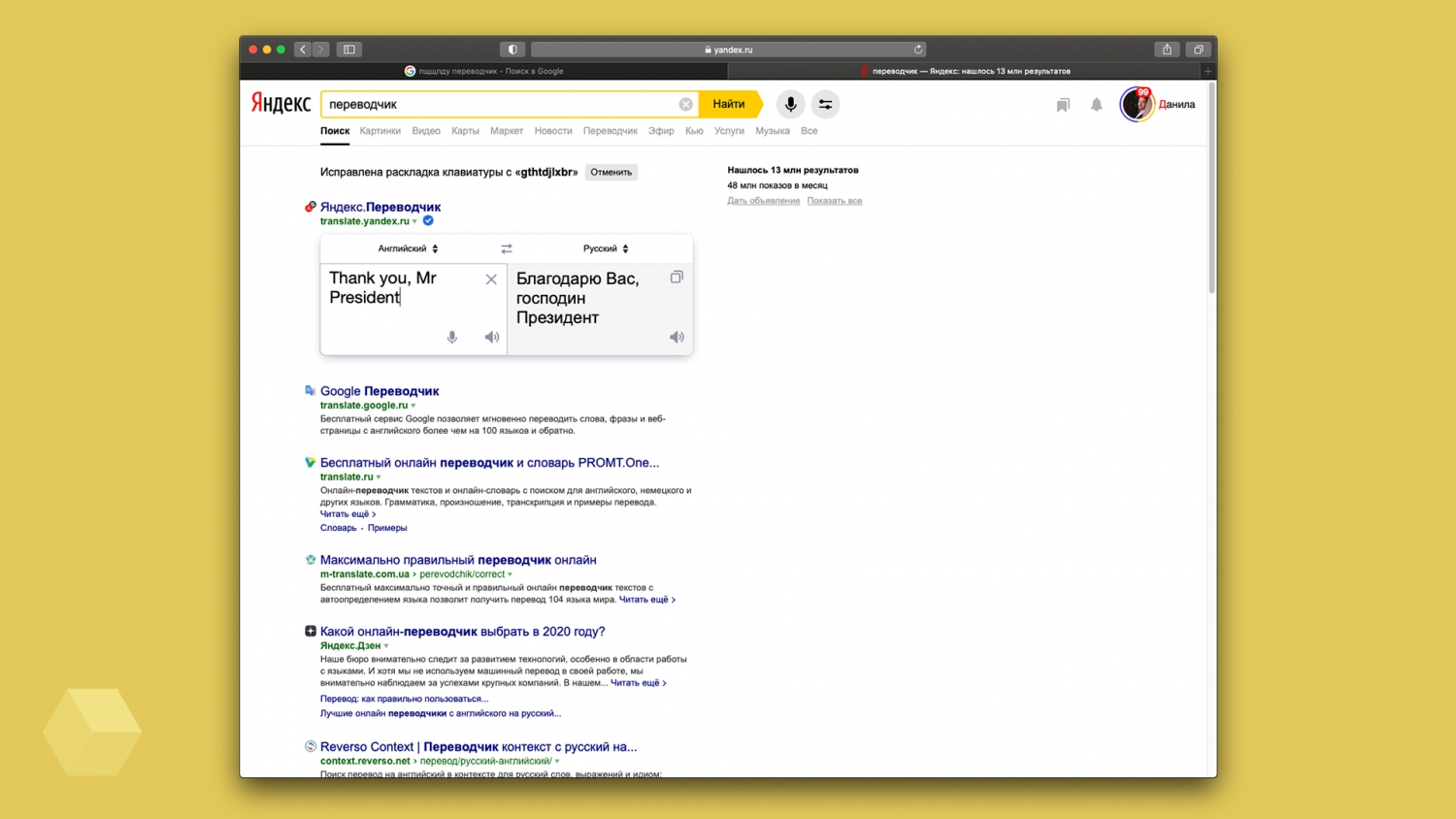Dictate source text with translator microphone
Image resolution: width=1456 pixels, height=819 pixels.
click(x=452, y=337)
